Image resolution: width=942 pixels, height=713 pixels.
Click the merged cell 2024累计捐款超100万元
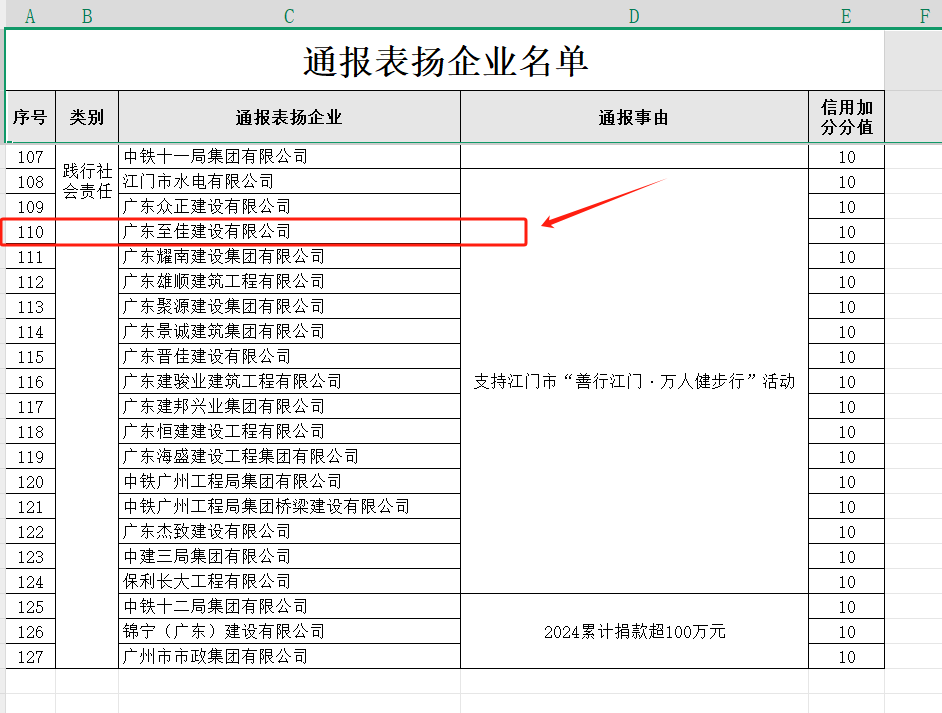click(x=634, y=631)
